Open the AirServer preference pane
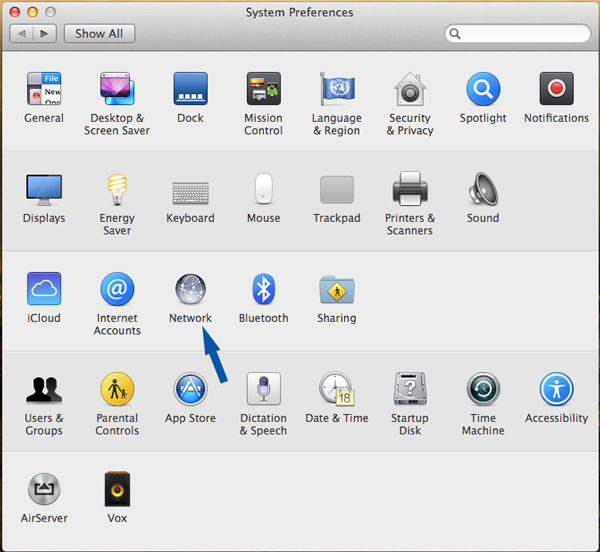The width and height of the screenshot is (600, 552). click(x=44, y=489)
